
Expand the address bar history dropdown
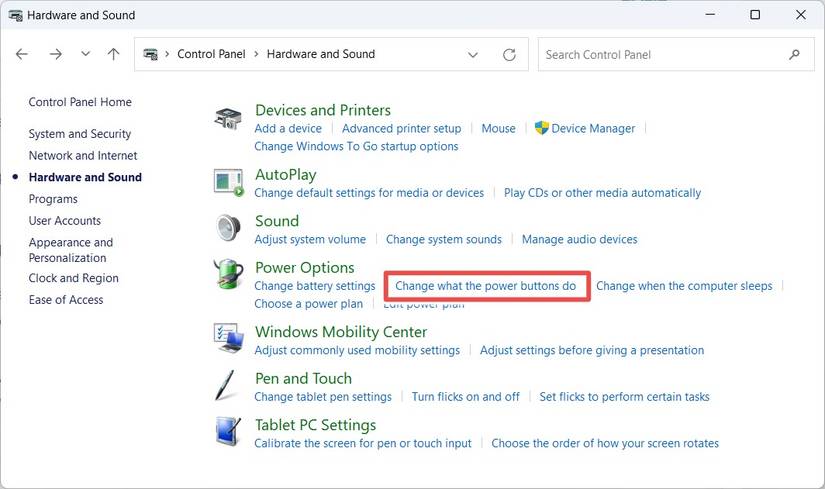pyautogui.click(x=473, y=54)
